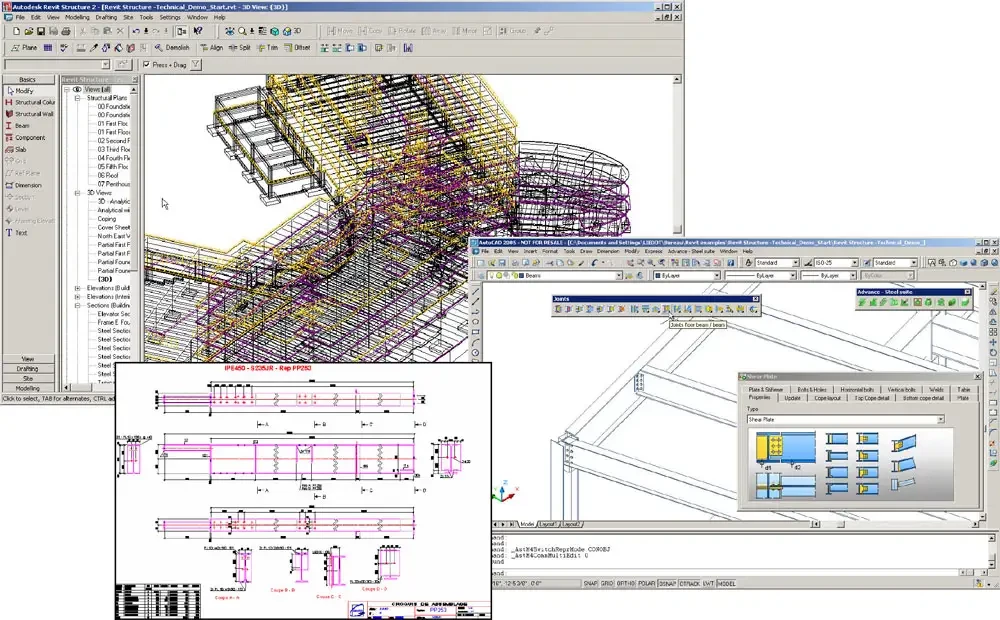The height and width of the screenshot is (620, 1000).
Task: Open the Bolts & Holes tab
Action: pos(812,389)
